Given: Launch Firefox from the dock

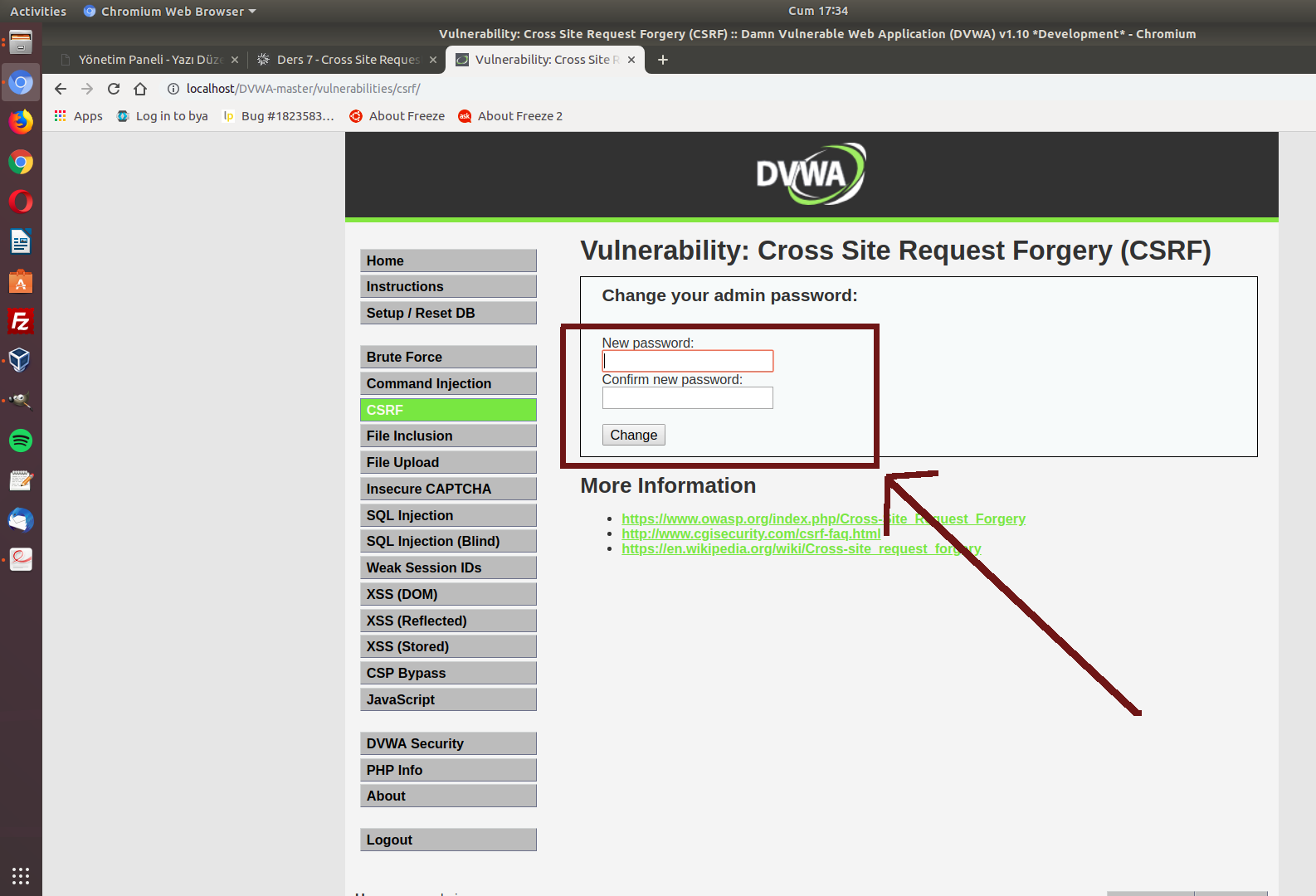Looking at the screenshot, I should tap(21, 122).
